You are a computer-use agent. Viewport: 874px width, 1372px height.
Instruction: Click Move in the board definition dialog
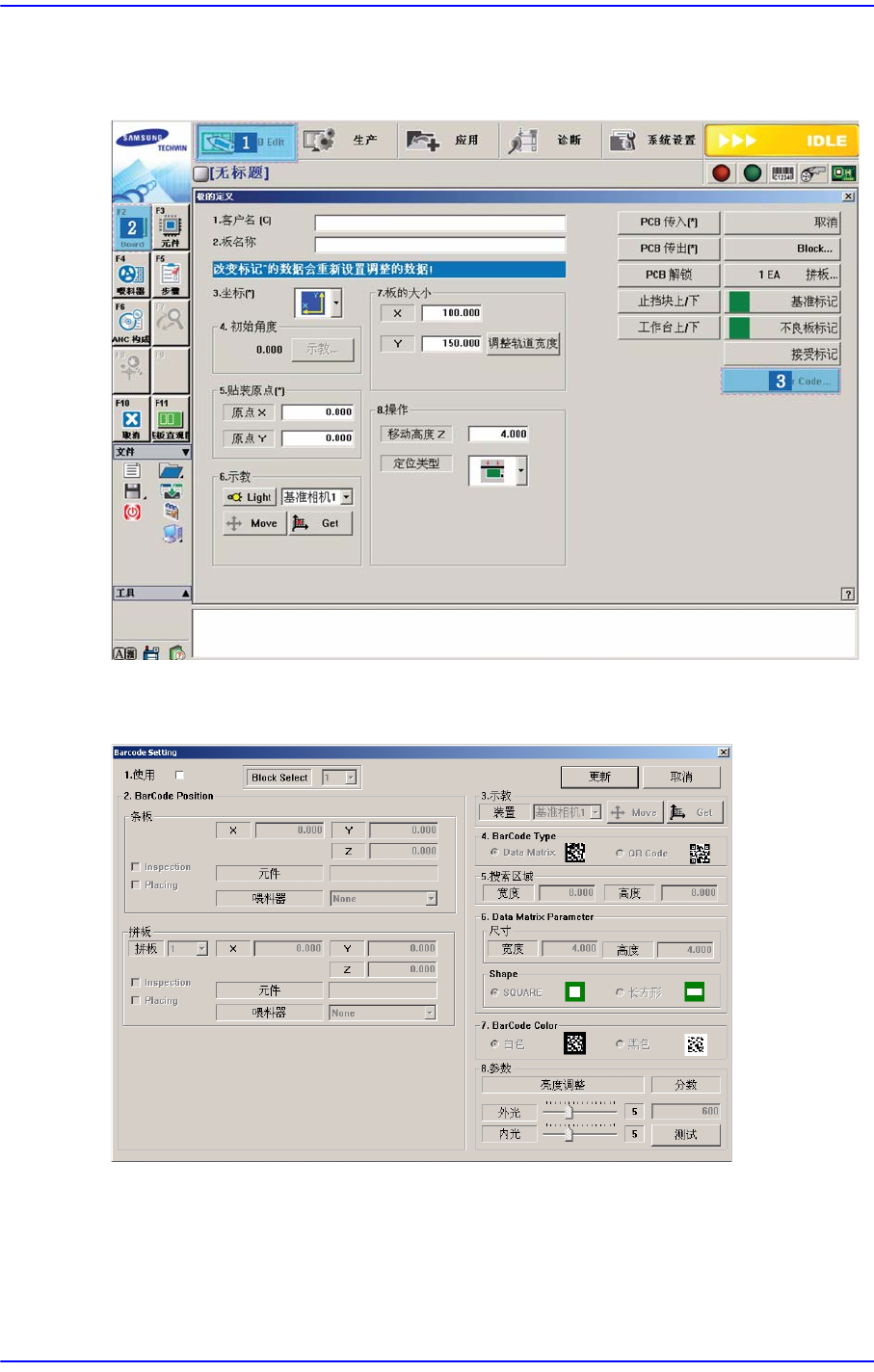(x=253, y=523)
